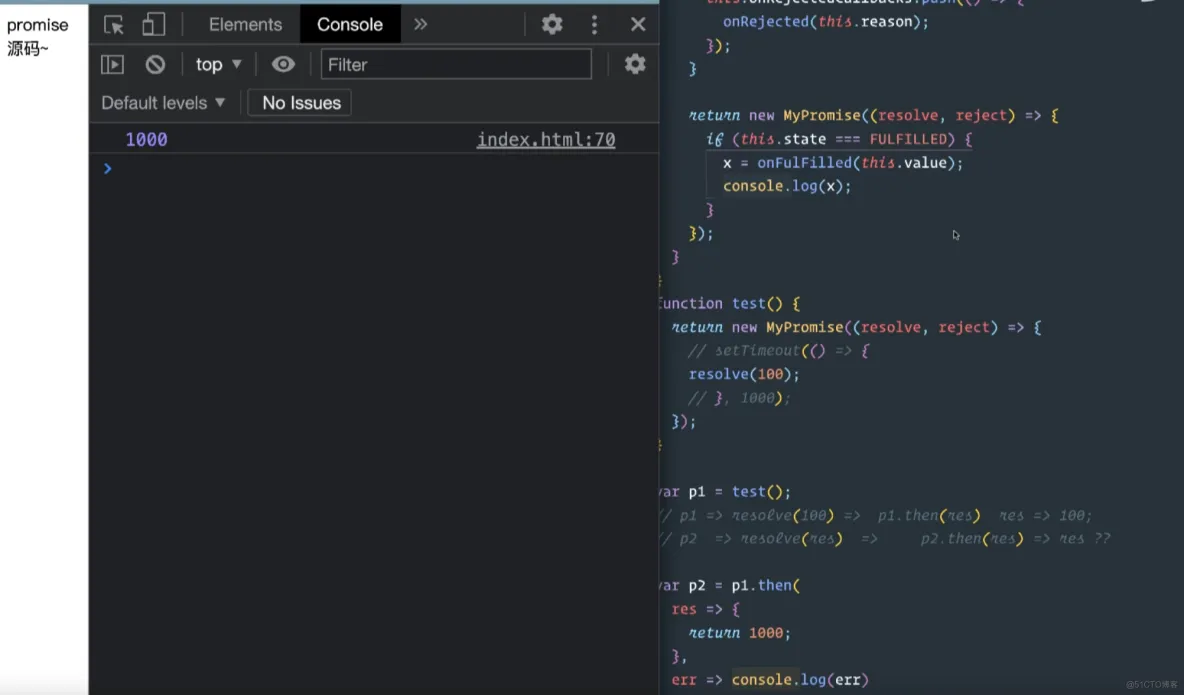The image size is (1184, 695).
Task: Open the index.html:70 source link
Action: (546, 139)
